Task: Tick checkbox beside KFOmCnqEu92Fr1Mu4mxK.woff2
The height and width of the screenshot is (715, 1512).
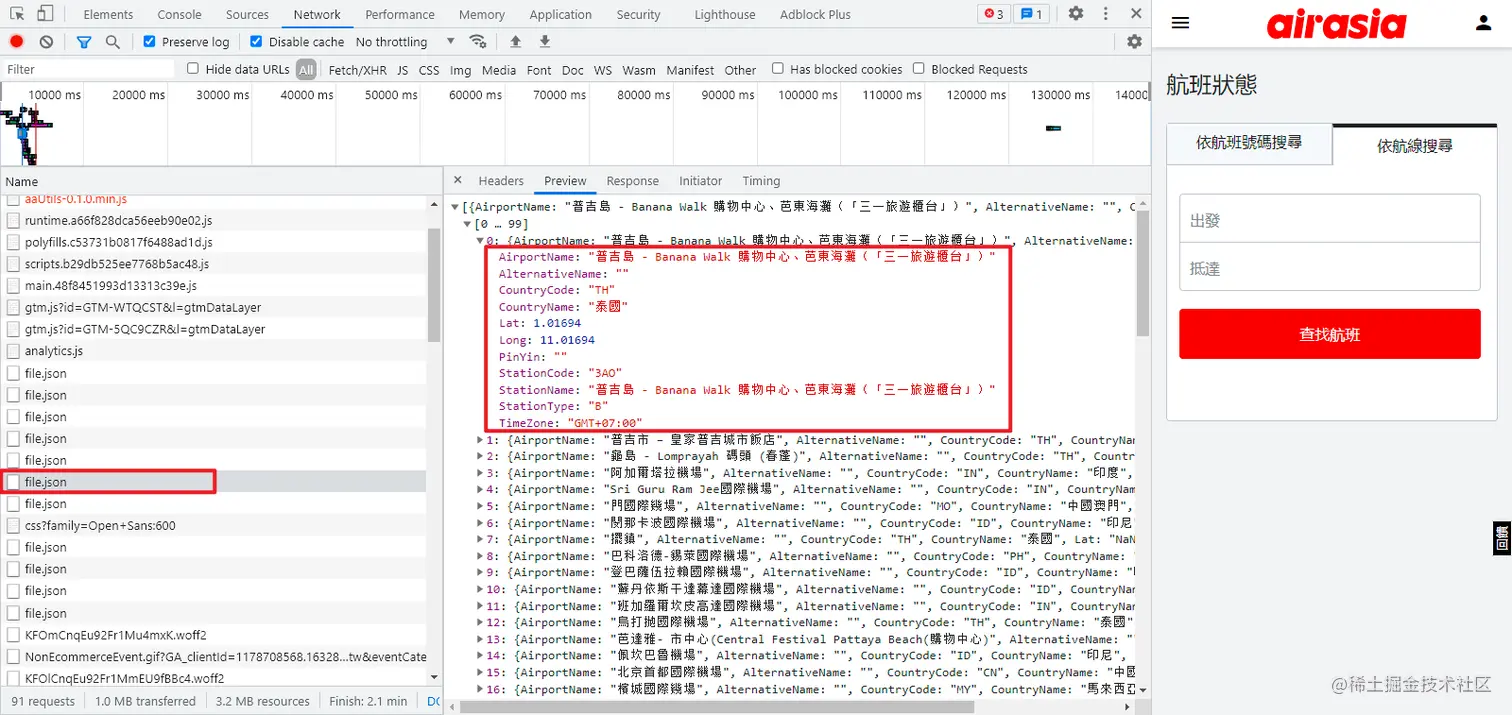Action: point(14,634)
